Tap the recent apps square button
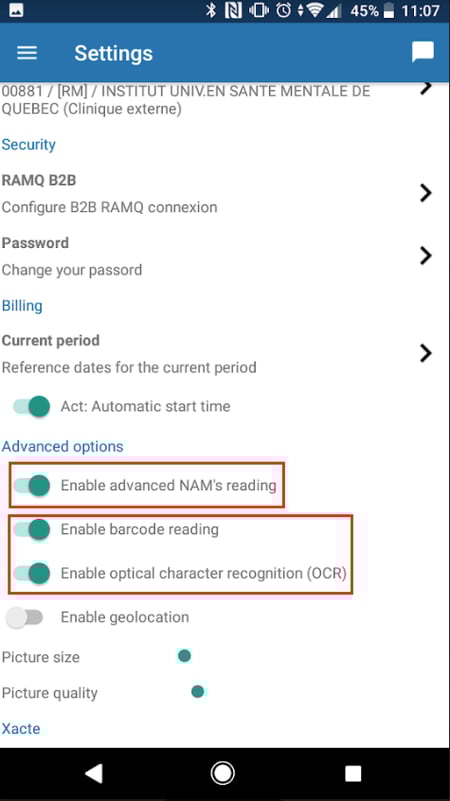Image resolution: width=450 pixels, height=801 pixels. coord(353,774)
